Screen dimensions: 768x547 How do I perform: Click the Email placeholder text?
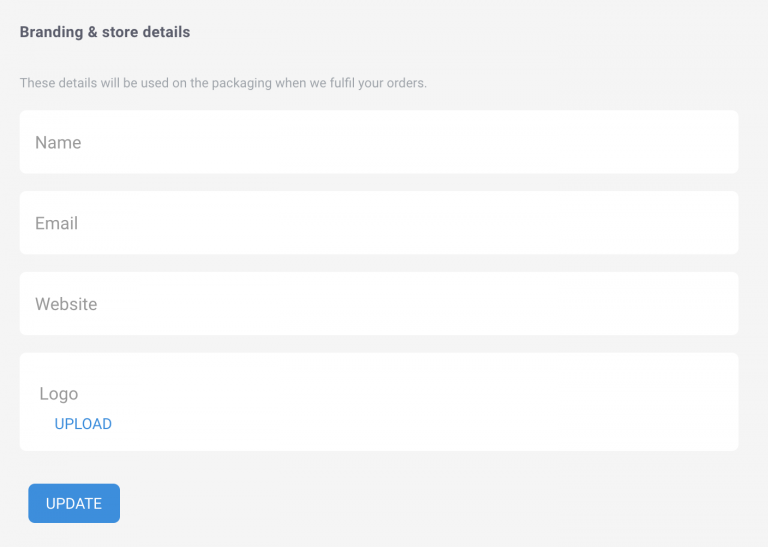[x=56, y=223]
